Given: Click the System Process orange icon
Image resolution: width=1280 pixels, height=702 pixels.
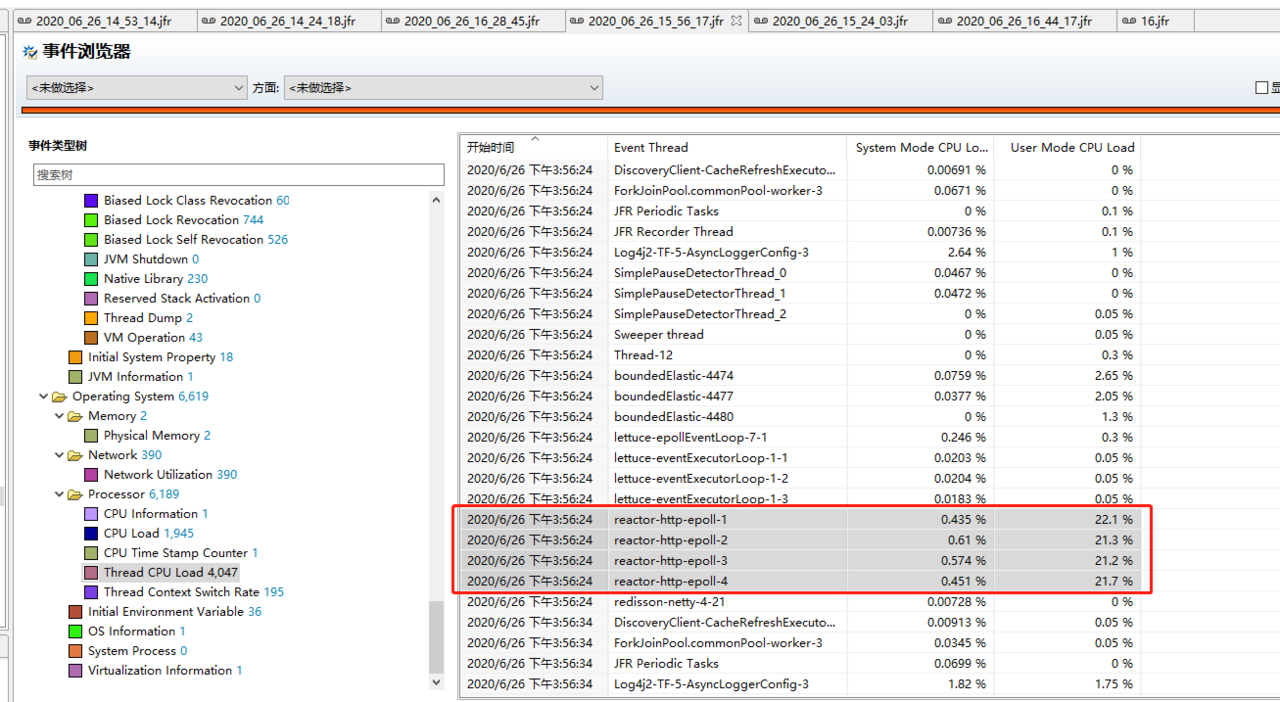Looking at the screenshot, I should (x=75, y=651).
